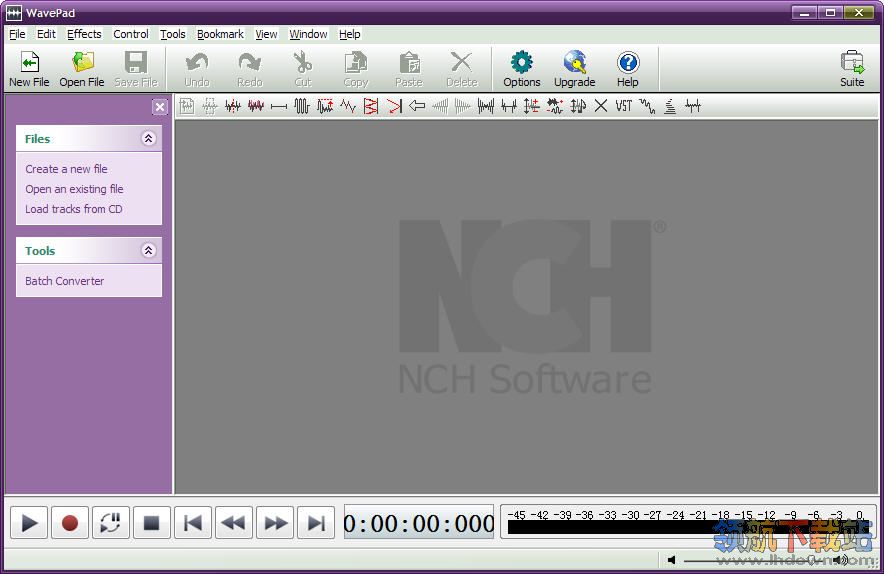This screenshot has width=884, height=574.
Task: Click 'Load tracks from CD' link
Action: [x=74, y=209]
